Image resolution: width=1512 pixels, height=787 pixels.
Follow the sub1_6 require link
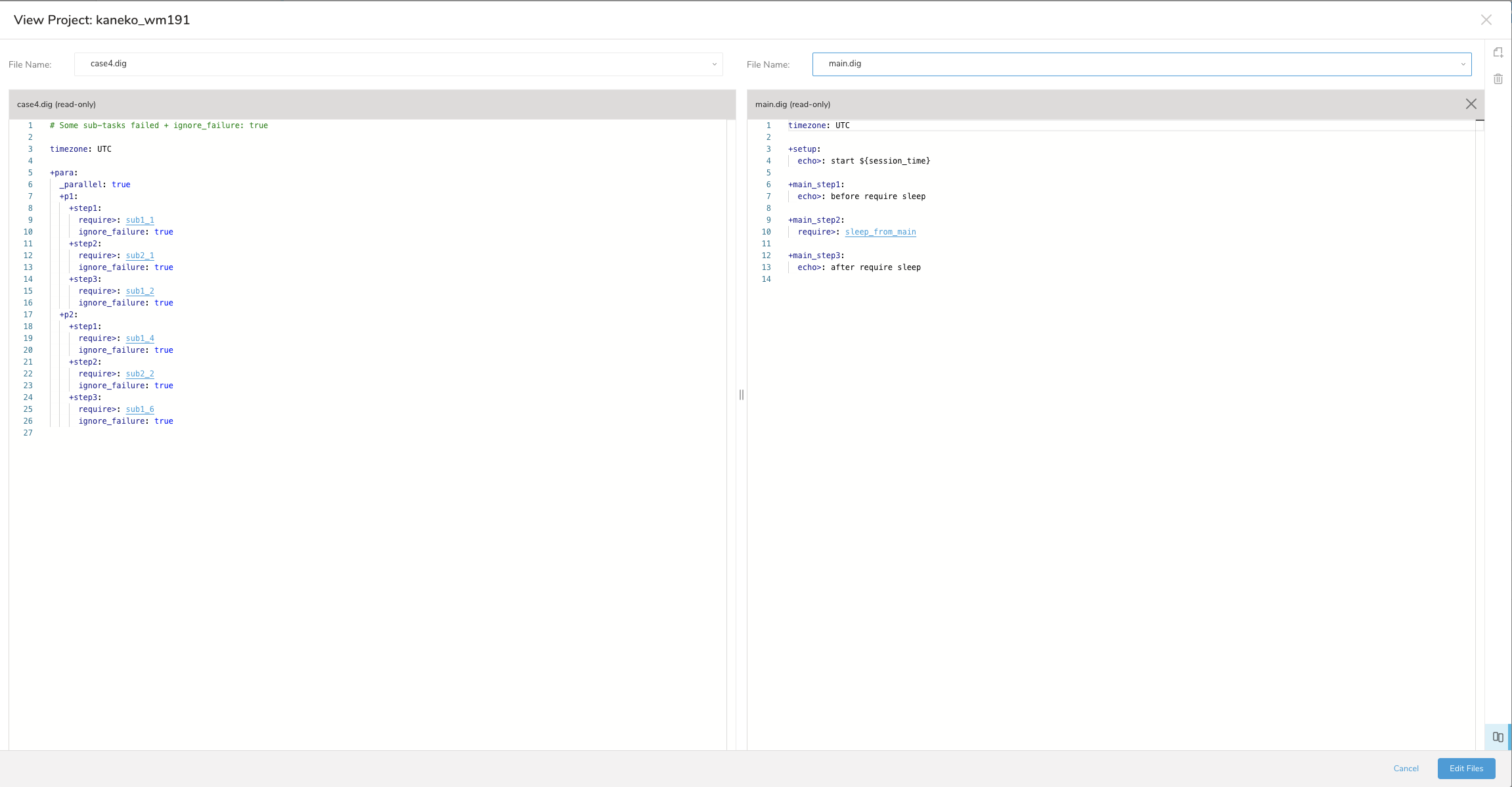(140, 409)
